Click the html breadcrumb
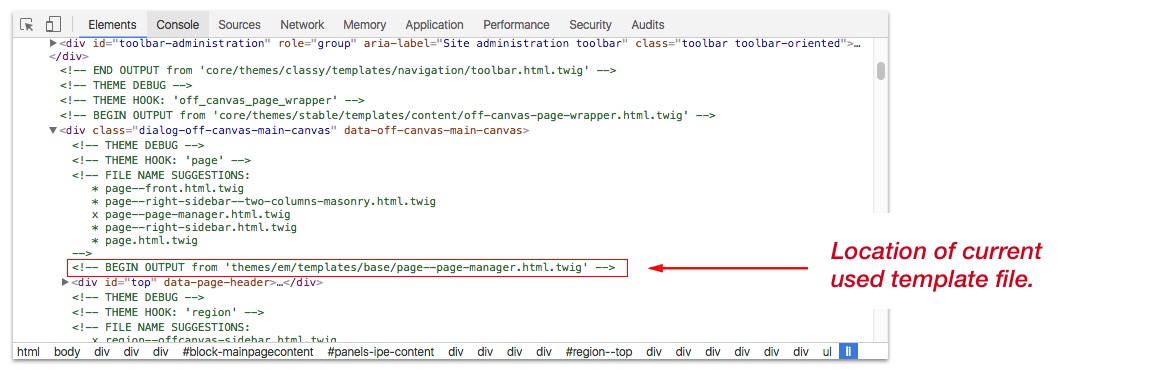The width and height of the screenshot is (1157, 369). tap(28, 352)
